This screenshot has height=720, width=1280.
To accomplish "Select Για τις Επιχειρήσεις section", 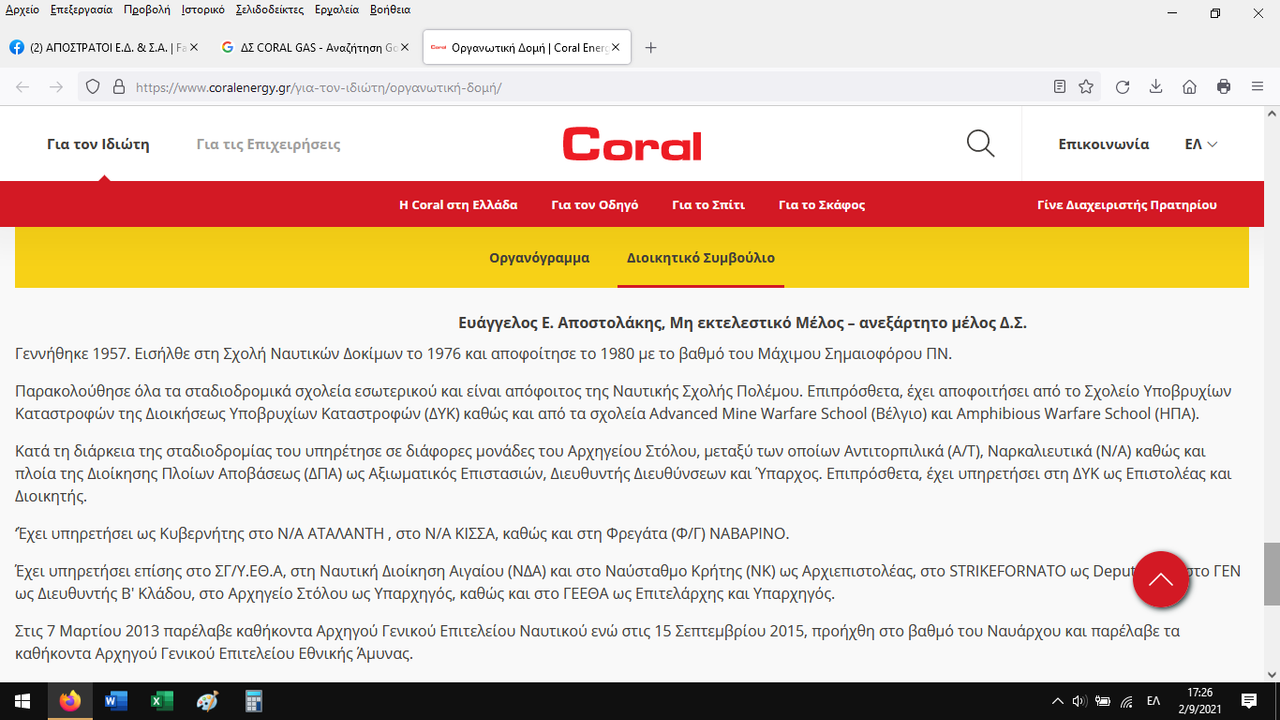I will tap(268, 144).
